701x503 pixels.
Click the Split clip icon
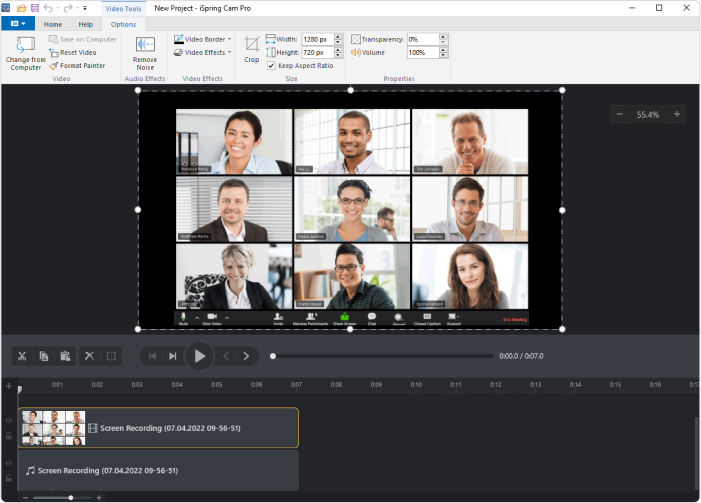pyautogui.click(x=111, y=356)
